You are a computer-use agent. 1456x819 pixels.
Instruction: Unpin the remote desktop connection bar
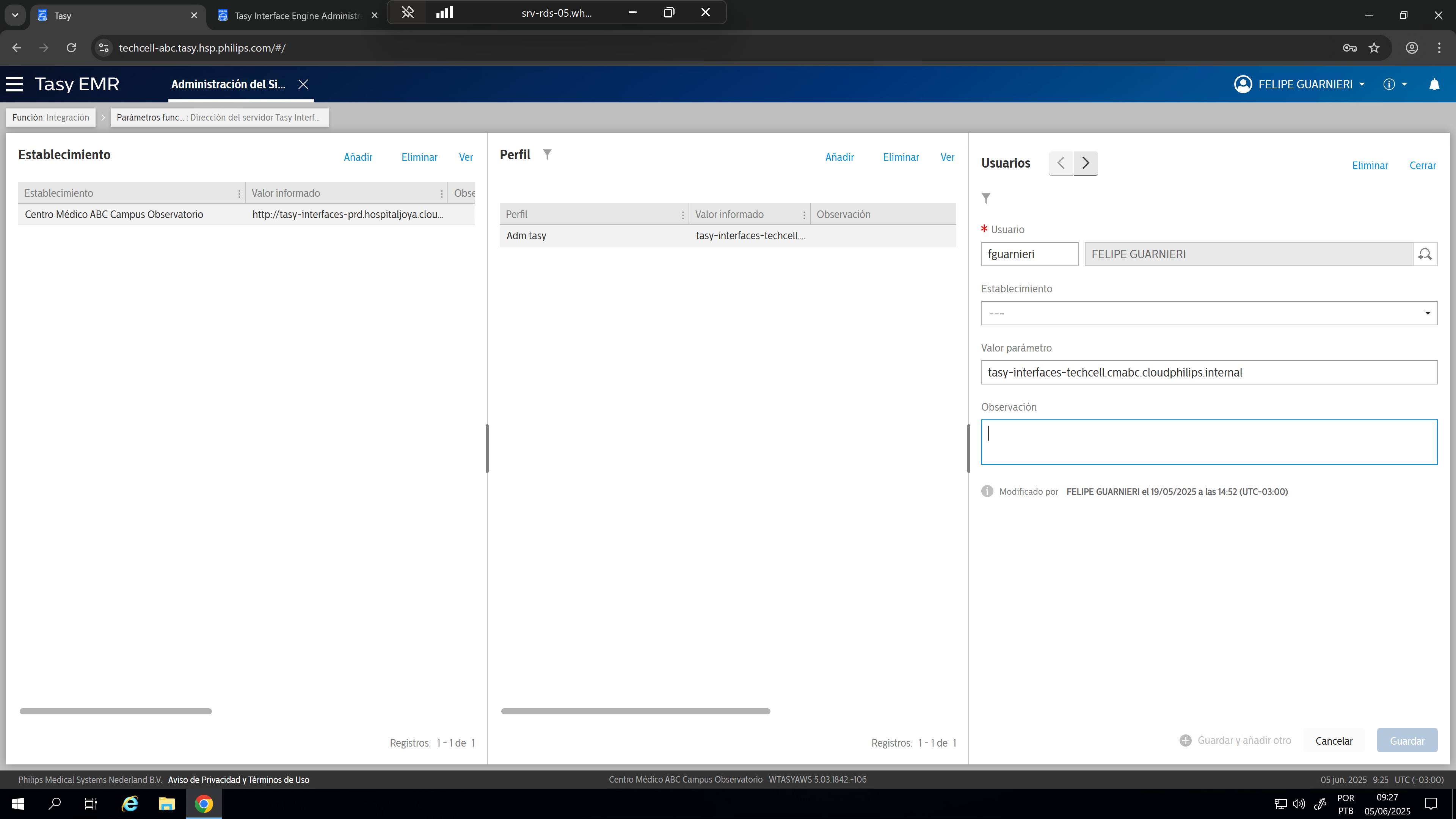408,12
